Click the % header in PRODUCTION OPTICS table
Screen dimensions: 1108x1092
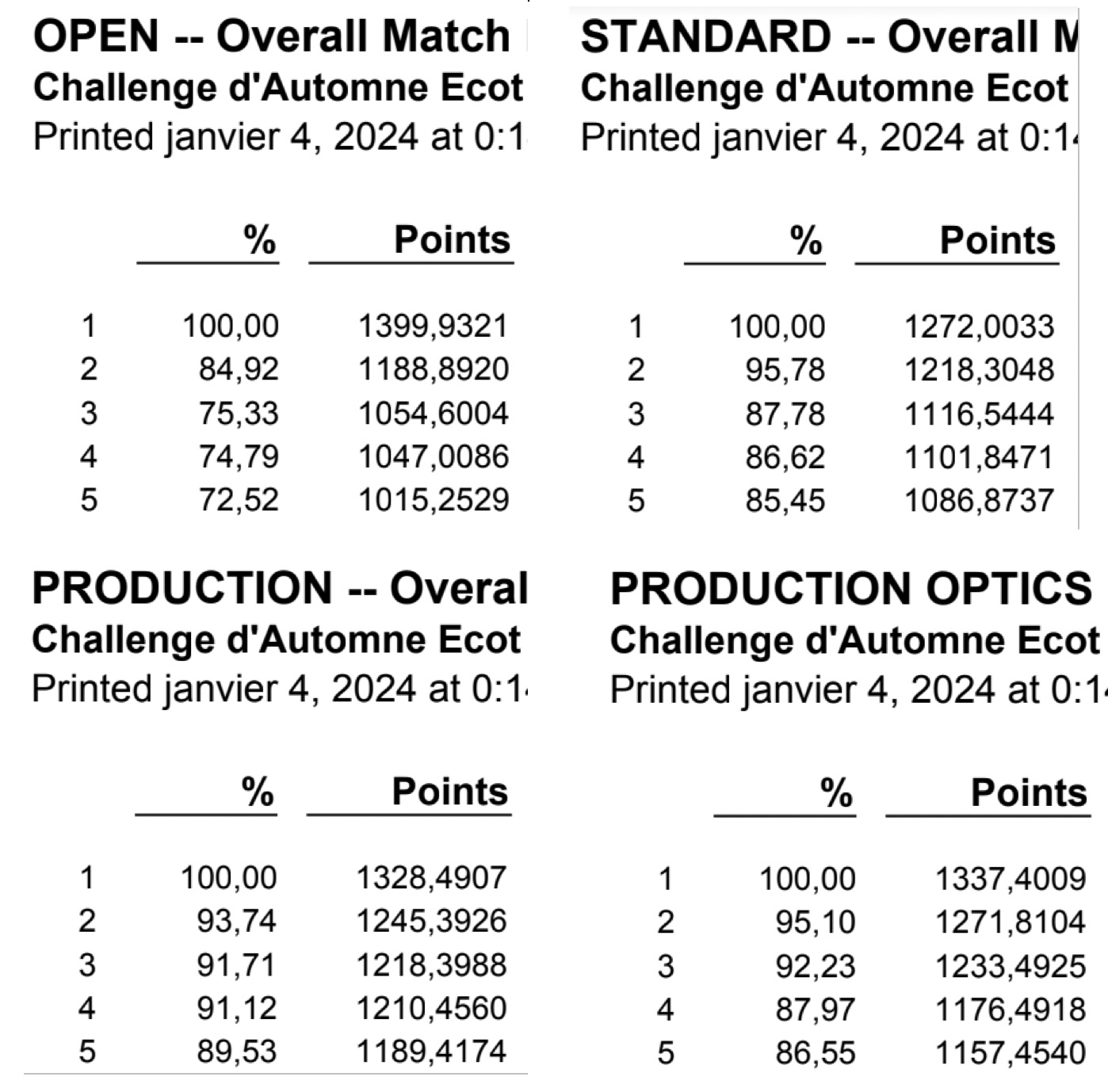pyautogui.click(x=836, y=792)
